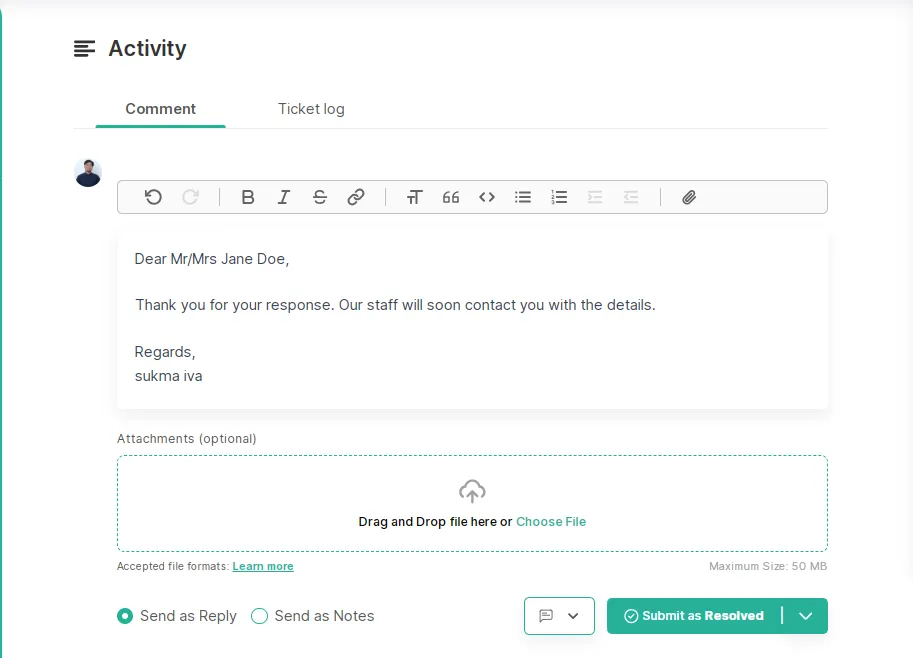
Task: Select the Comment tab
Action: 161,109
